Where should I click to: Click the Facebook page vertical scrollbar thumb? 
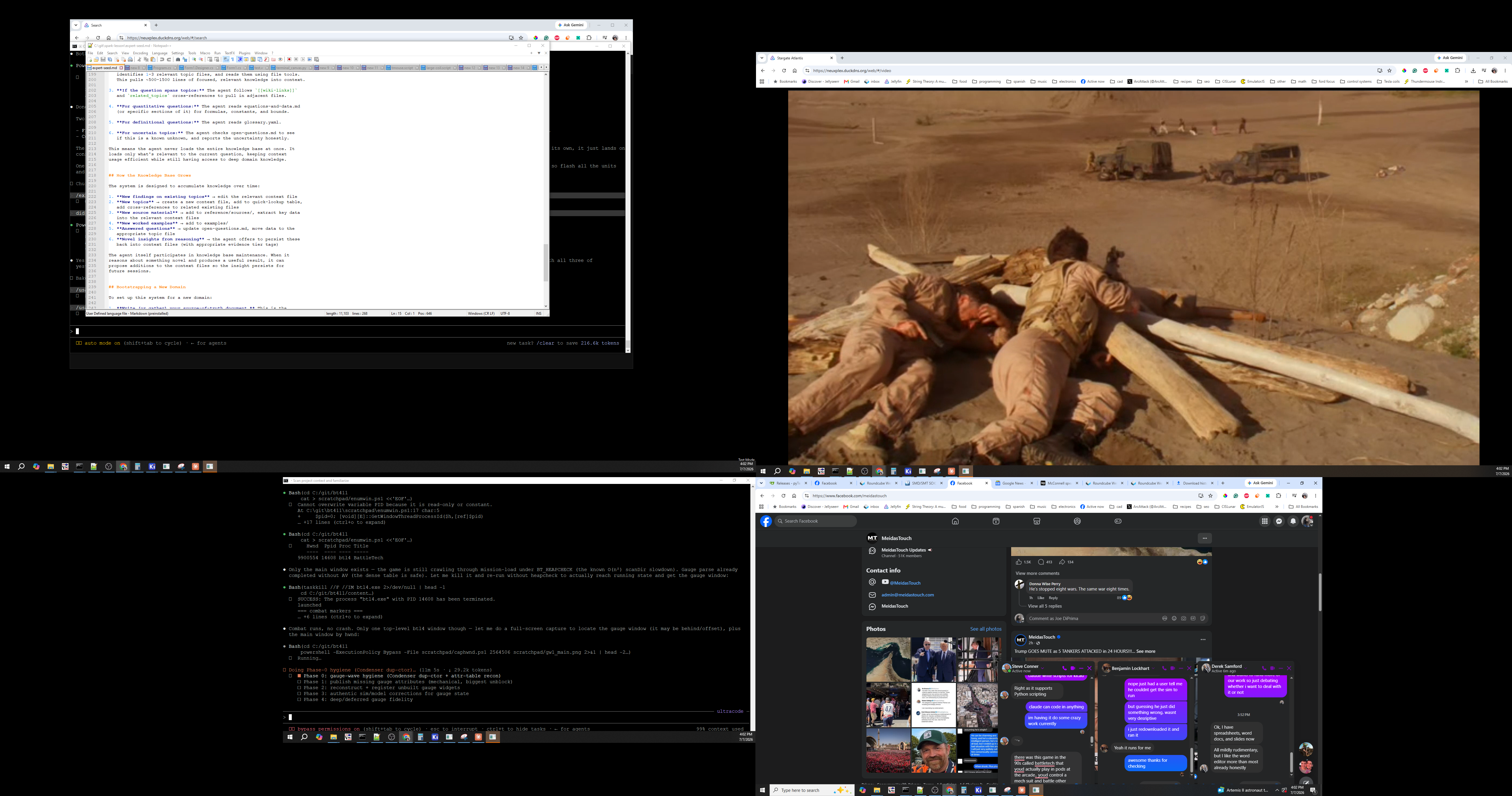coord(1320,592)
